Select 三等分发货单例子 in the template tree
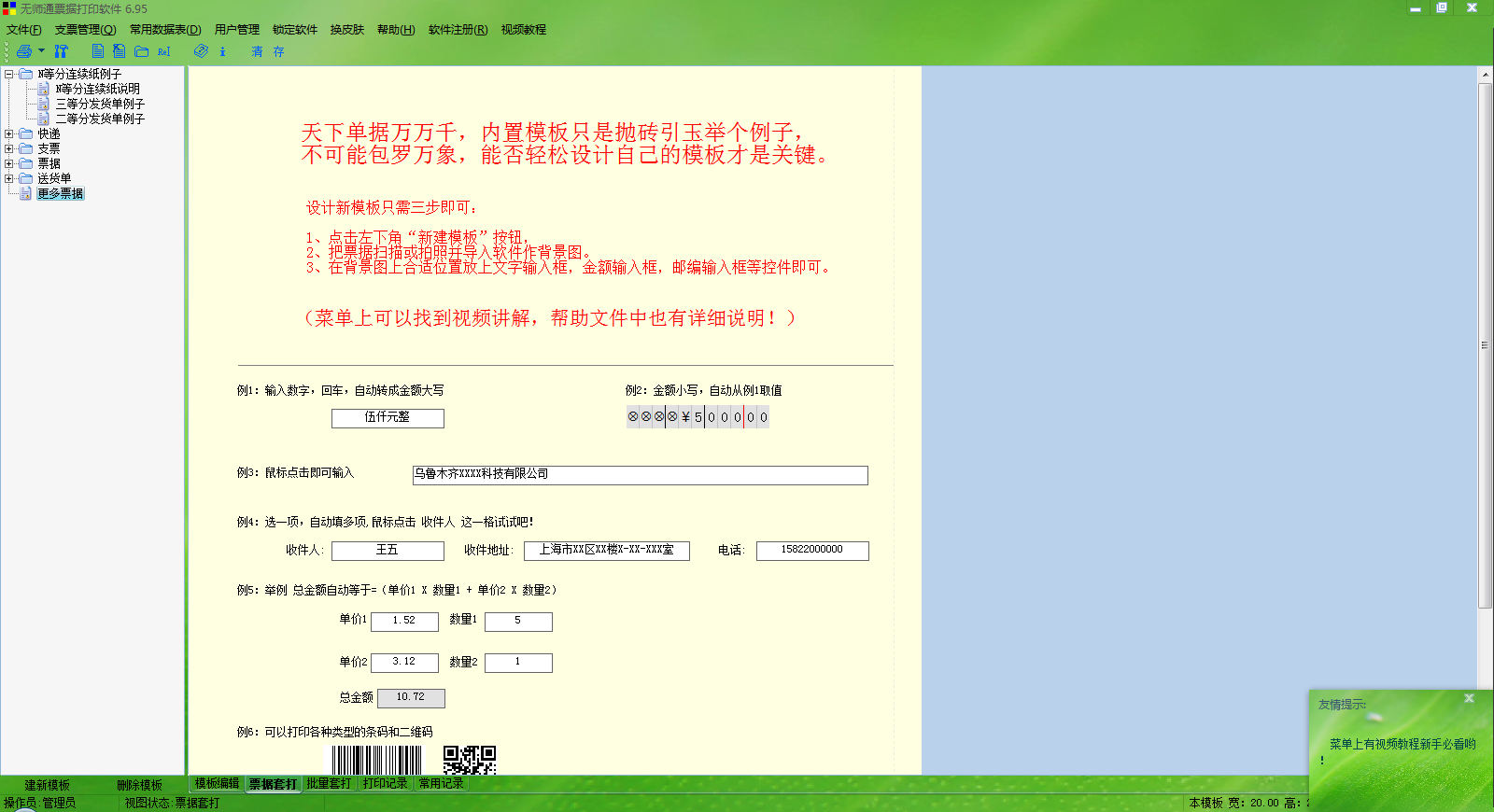Image resolution: width=1494 pixels, height=812 pixels. pos(100,104)
